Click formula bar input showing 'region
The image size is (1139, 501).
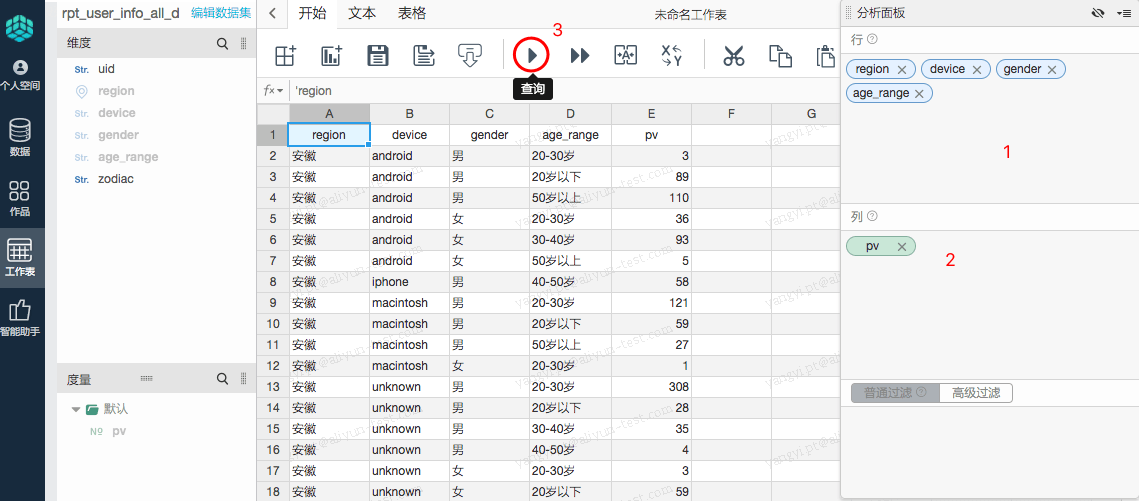563,91
